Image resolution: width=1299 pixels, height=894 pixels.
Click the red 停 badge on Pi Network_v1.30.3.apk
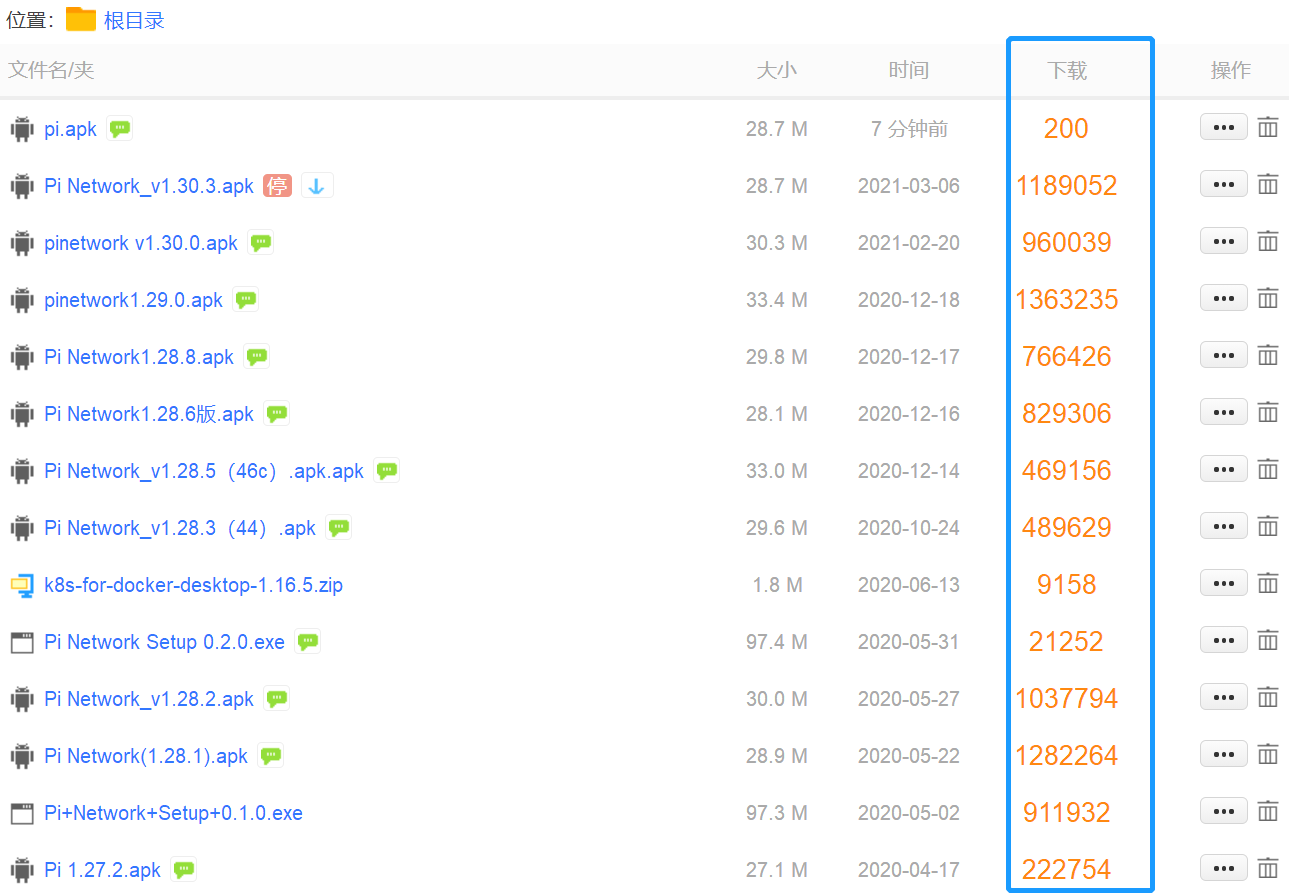coord(277,185)
